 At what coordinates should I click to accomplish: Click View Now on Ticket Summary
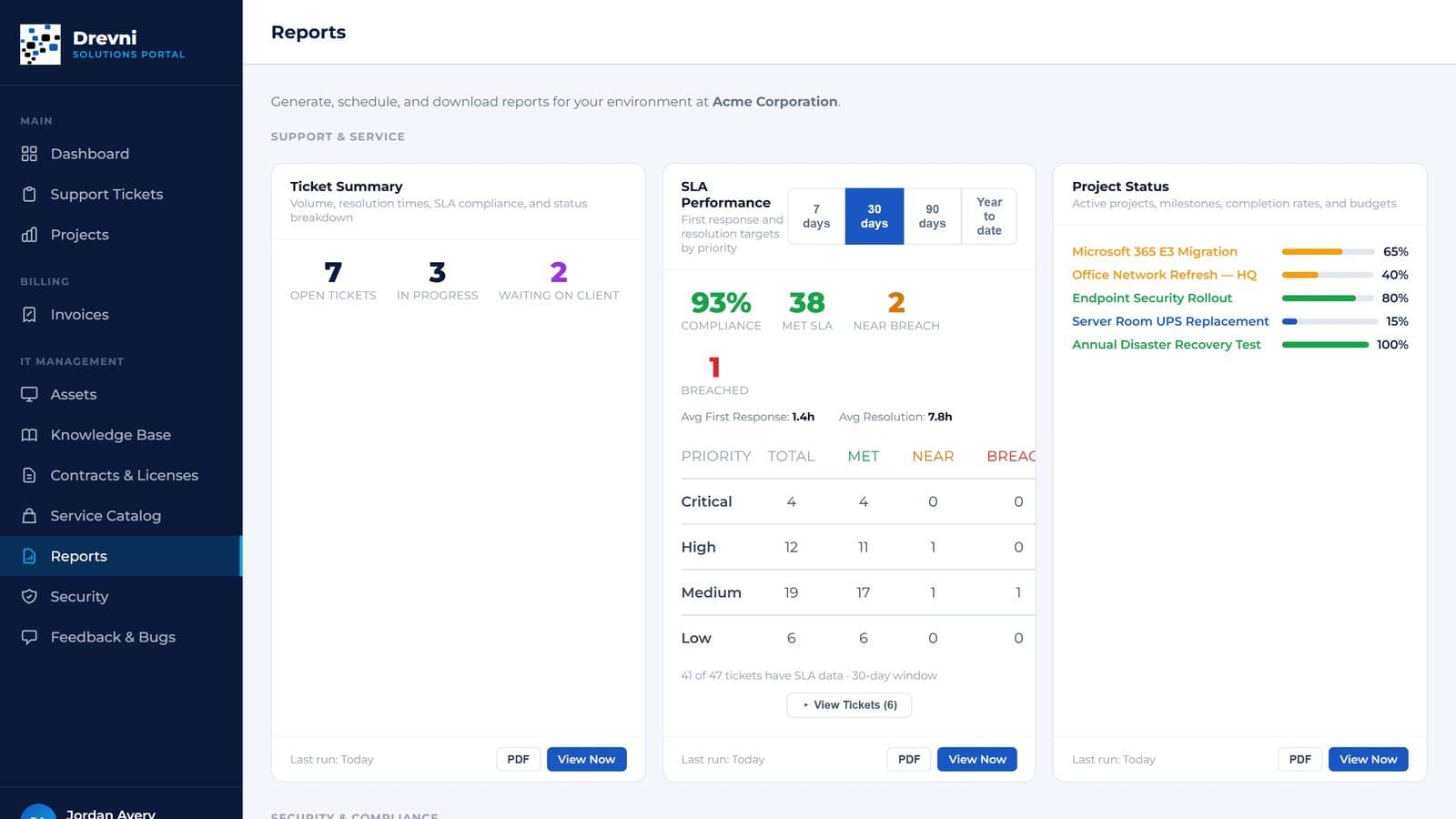(587, 759)
